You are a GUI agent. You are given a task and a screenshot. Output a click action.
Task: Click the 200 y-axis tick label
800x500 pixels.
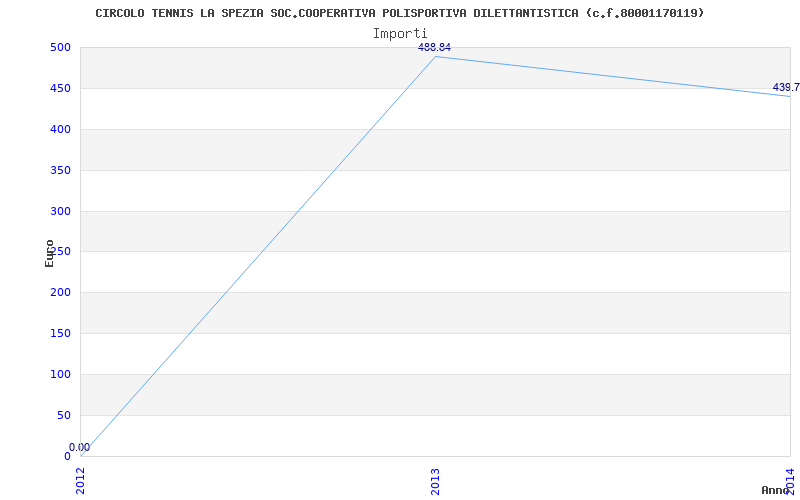[60, 292]
